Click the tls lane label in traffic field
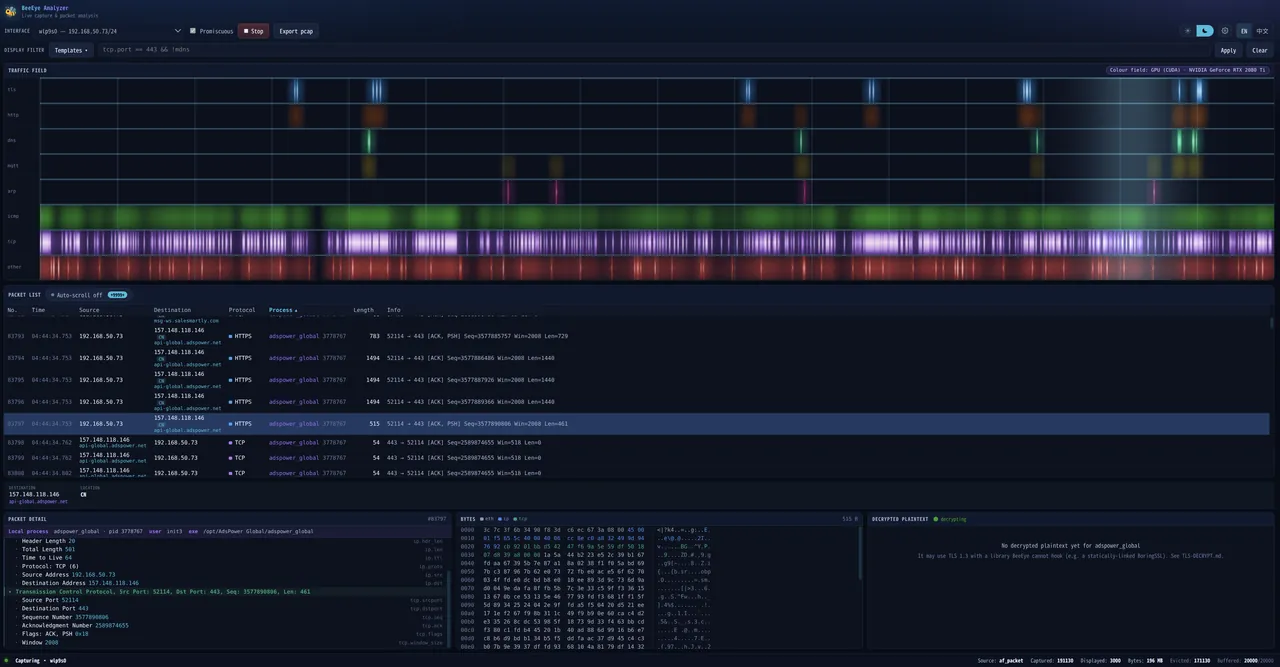 tap(12, 90)
